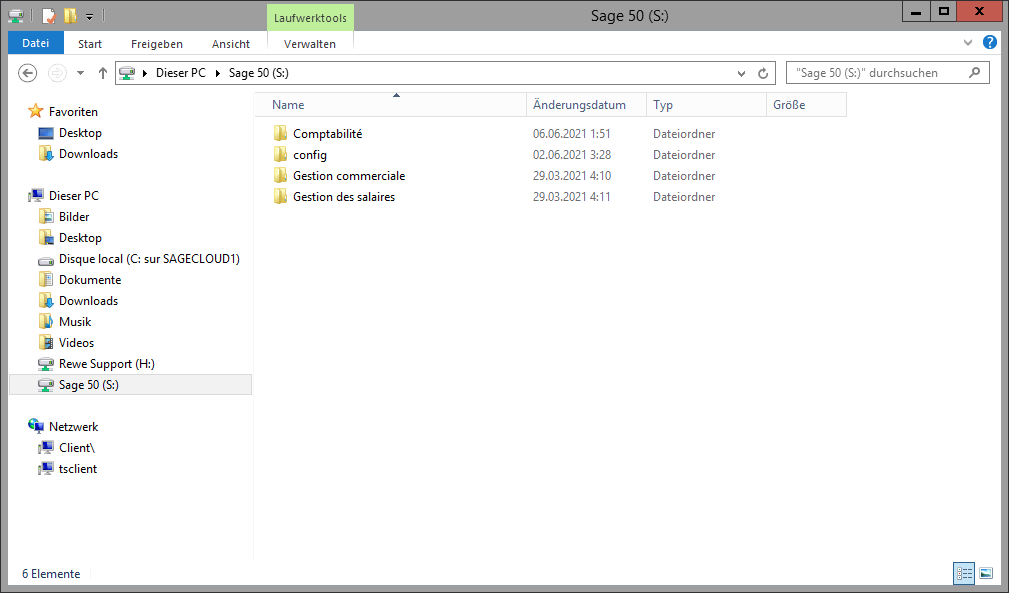This screenshot has width=1009, height=593.
Task: Switch to large icons view in status bar
Action: pos(986,573)
